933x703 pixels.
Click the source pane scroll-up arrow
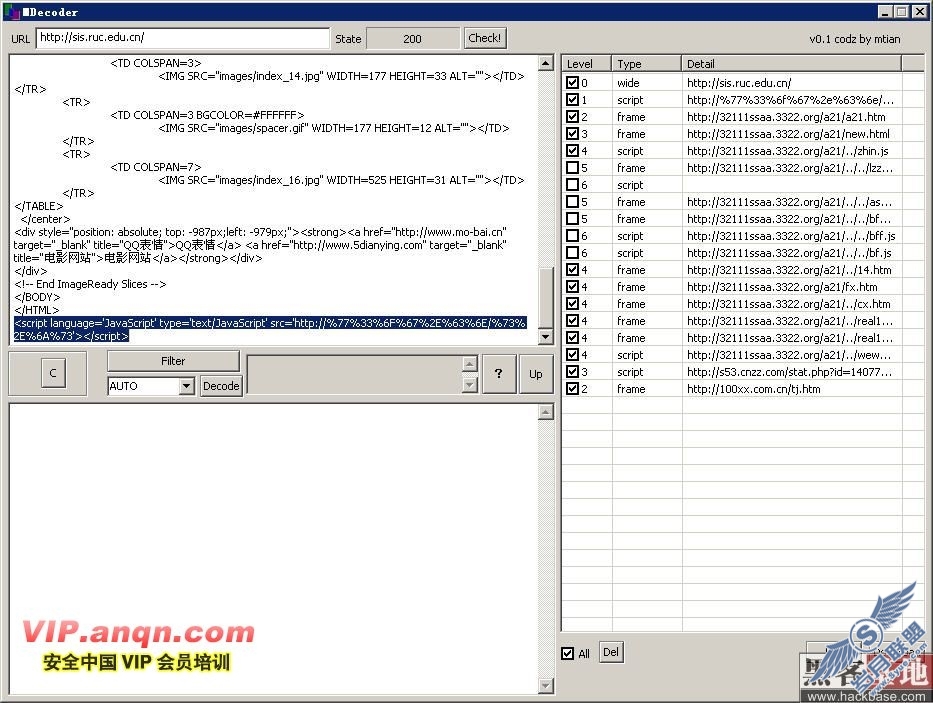coord(546,63)
